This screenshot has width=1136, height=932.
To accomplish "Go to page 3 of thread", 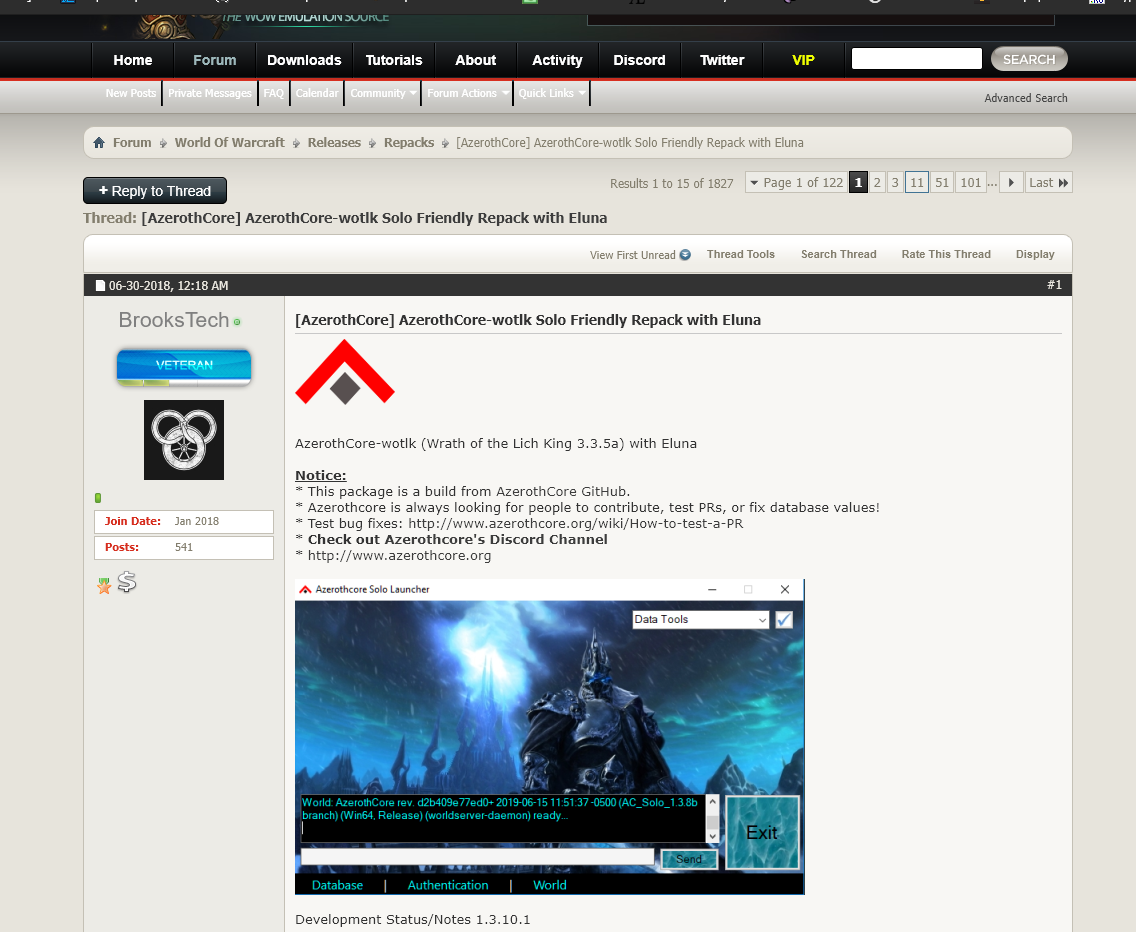I will click(895, 183).
